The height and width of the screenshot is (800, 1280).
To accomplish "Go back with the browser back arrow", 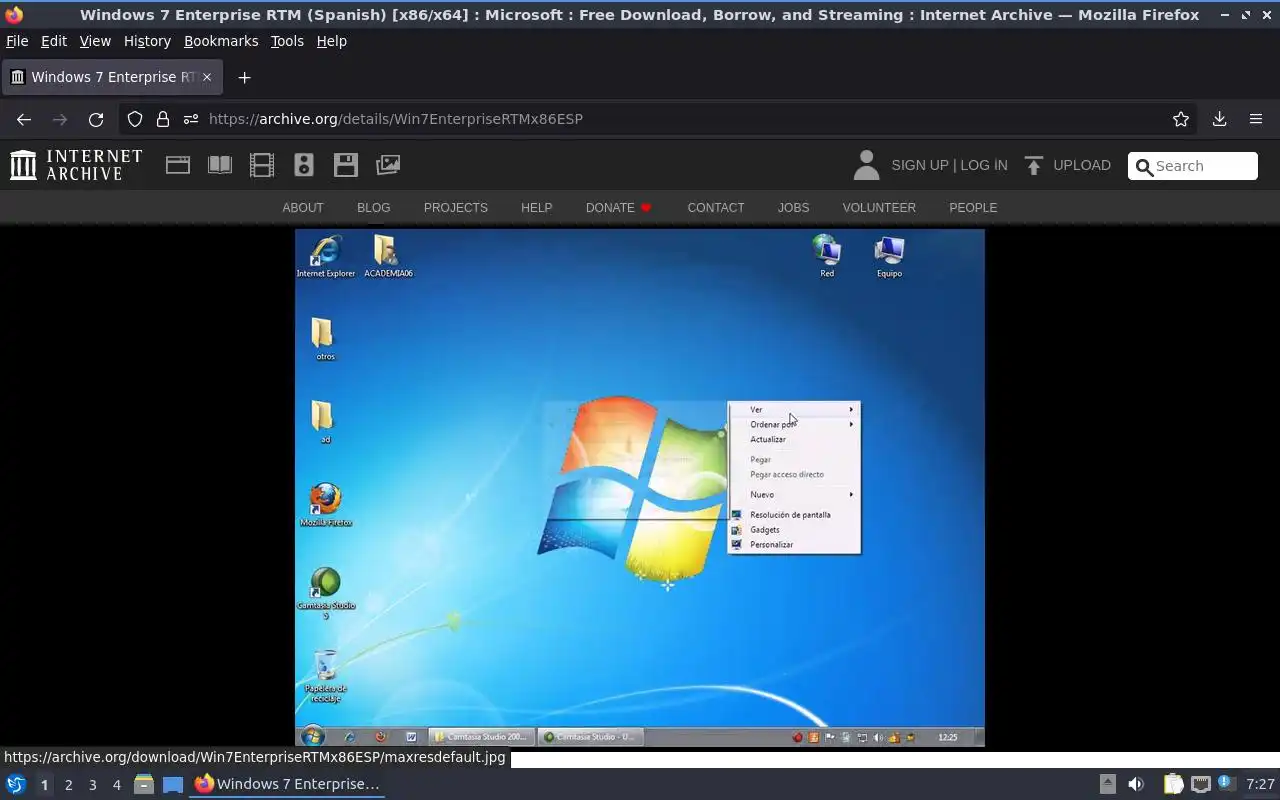I will (24, 119).
